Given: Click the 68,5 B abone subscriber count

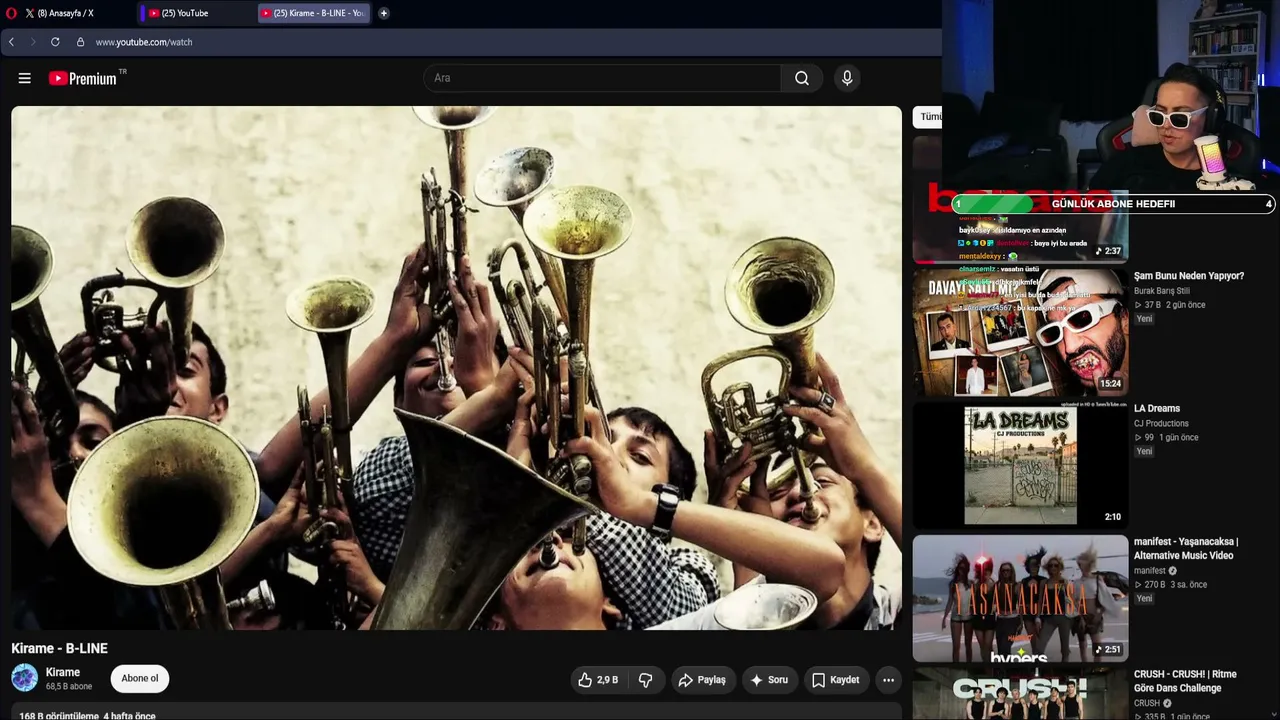Looking at the screenshot, I should 69,687.
